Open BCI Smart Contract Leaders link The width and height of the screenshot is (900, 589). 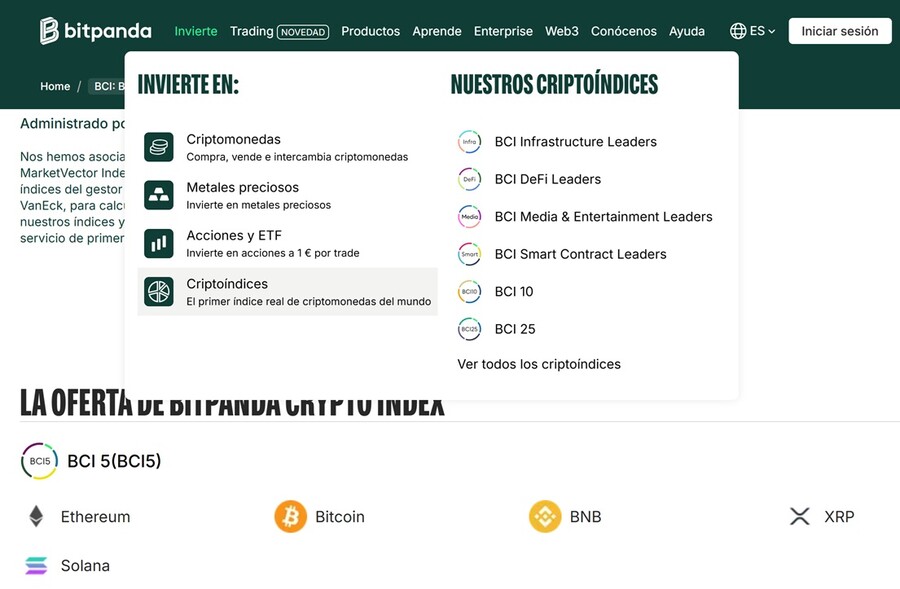(580, 254)
